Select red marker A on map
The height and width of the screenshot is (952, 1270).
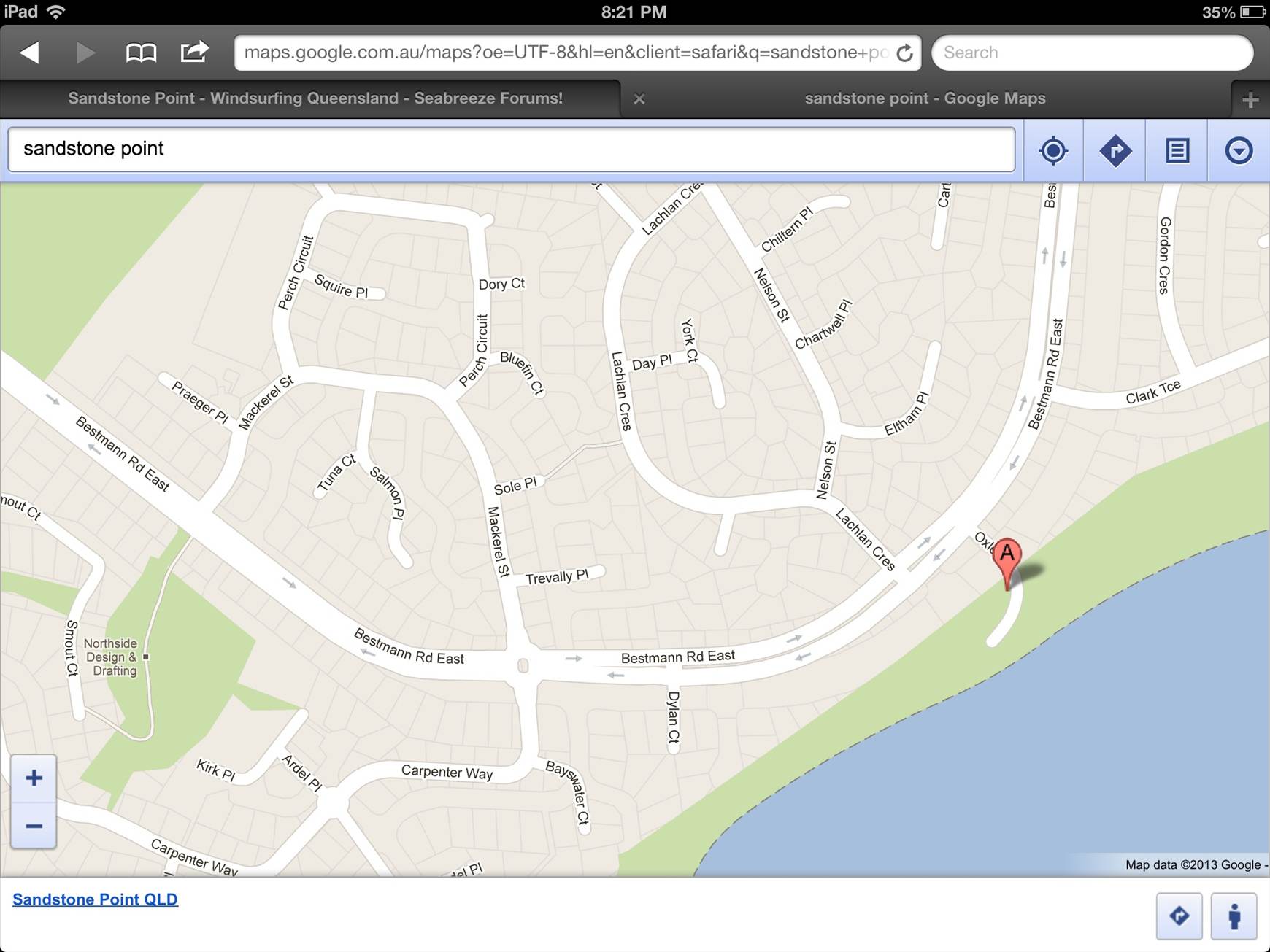pos(1008,562)
